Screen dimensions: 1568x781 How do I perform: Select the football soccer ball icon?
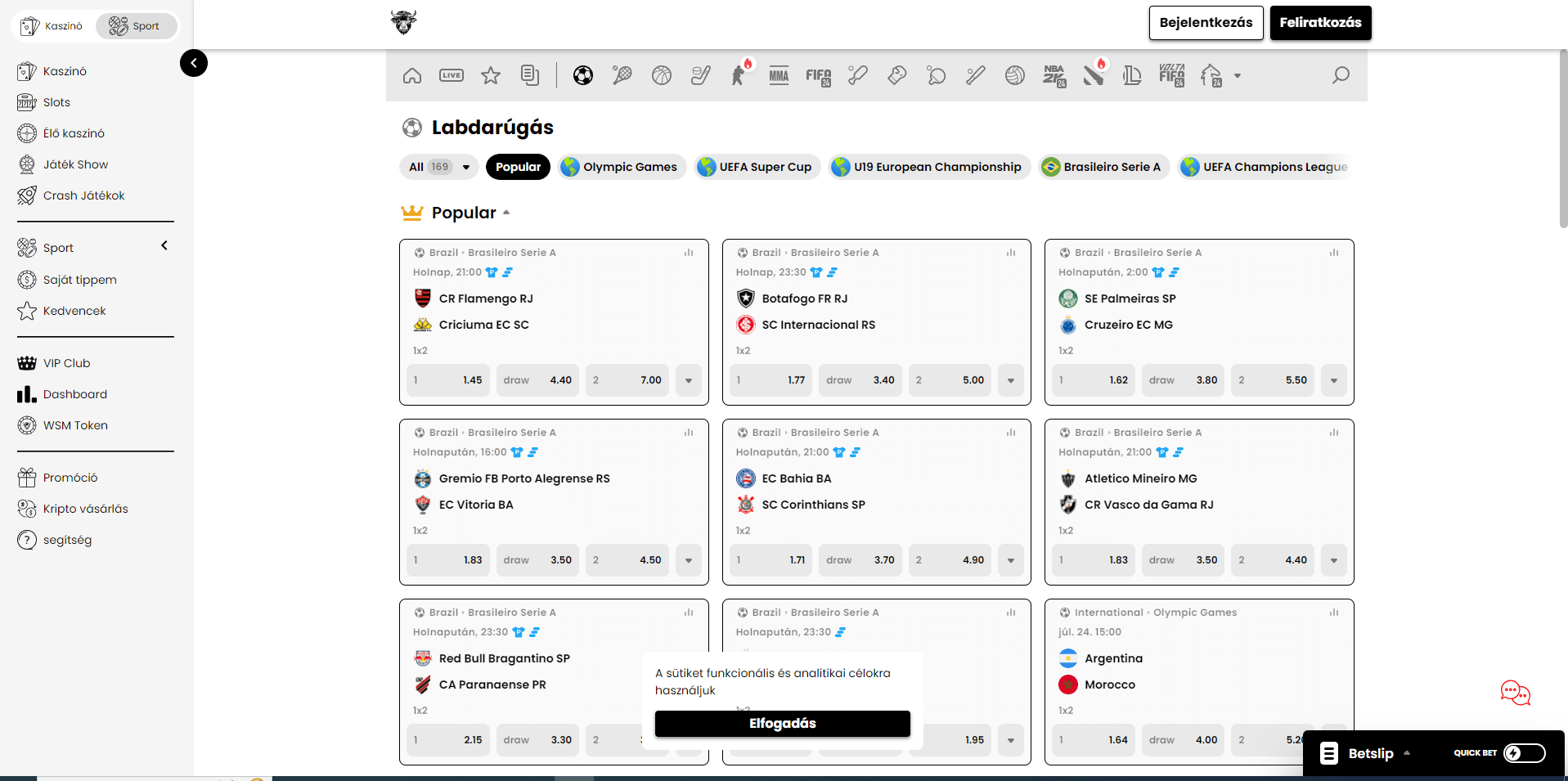point(583,76)
